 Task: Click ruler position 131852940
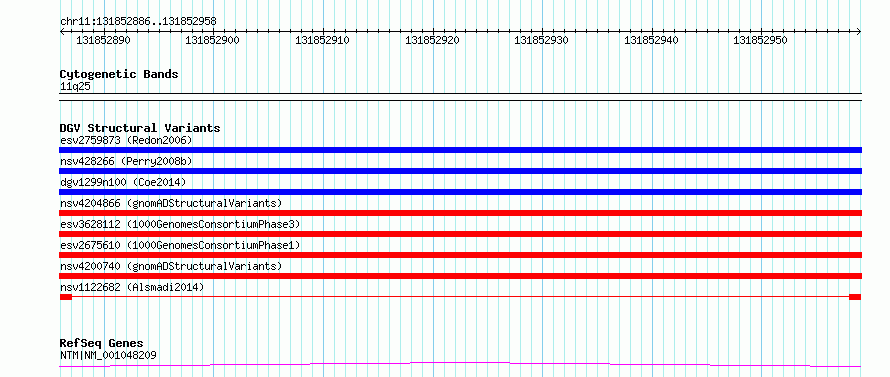(x=652, y=40)
